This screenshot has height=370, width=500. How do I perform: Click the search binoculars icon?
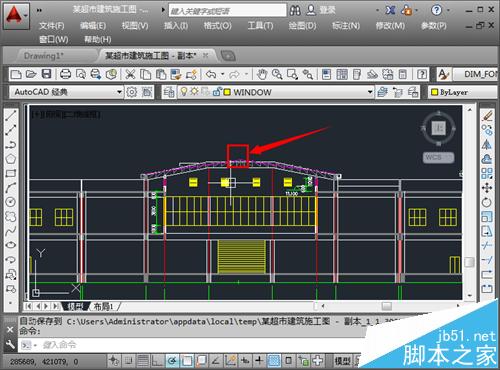[x=295, y=10]
